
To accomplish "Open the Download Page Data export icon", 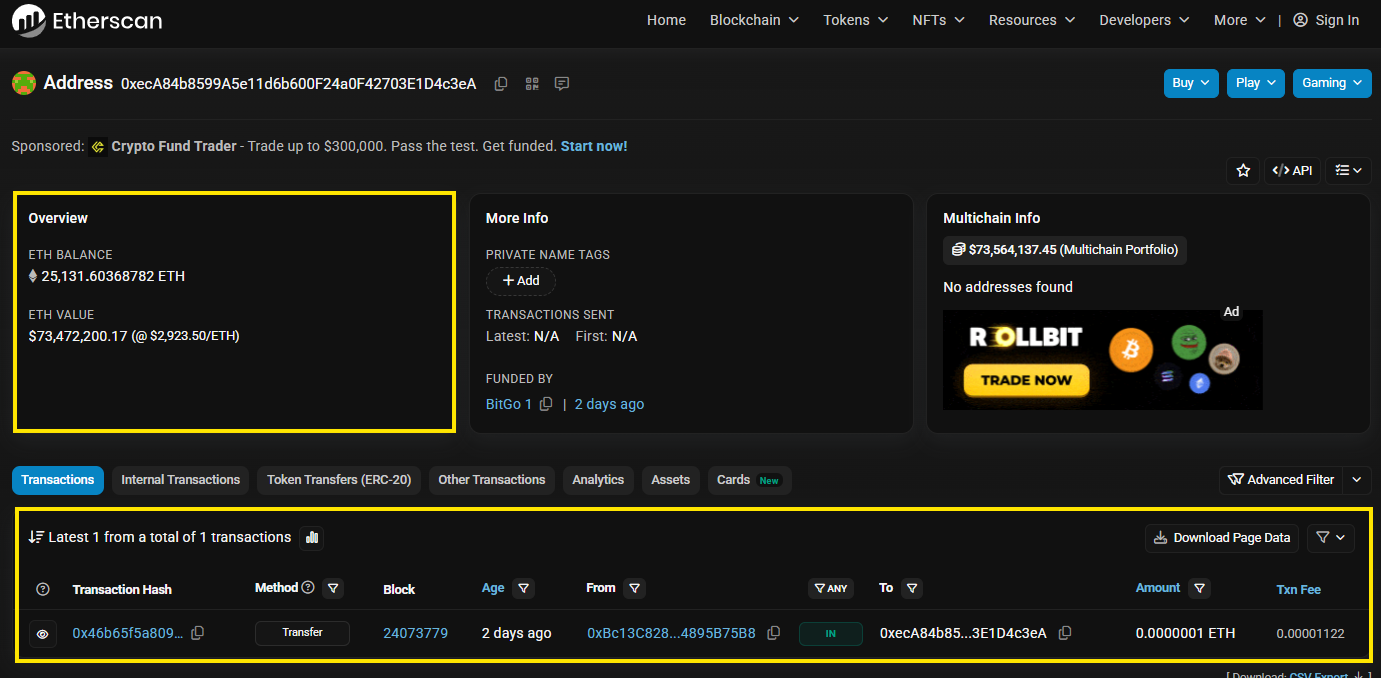I will click(1221, 537).
